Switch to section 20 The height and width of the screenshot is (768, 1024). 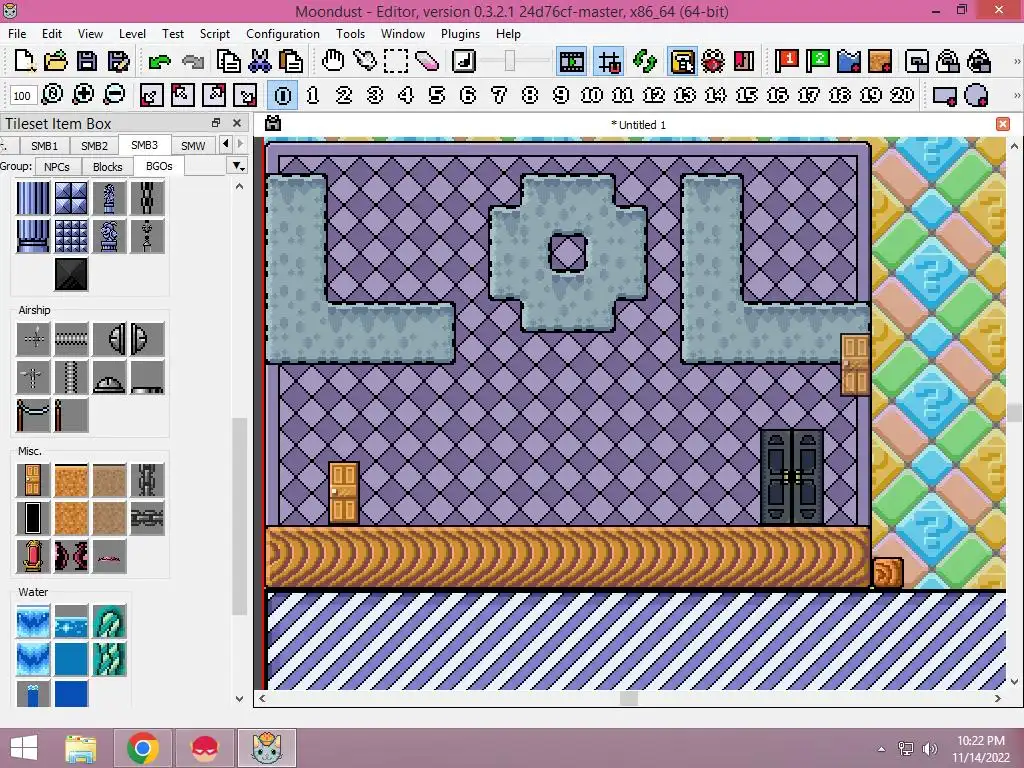[x=902, y=95]
